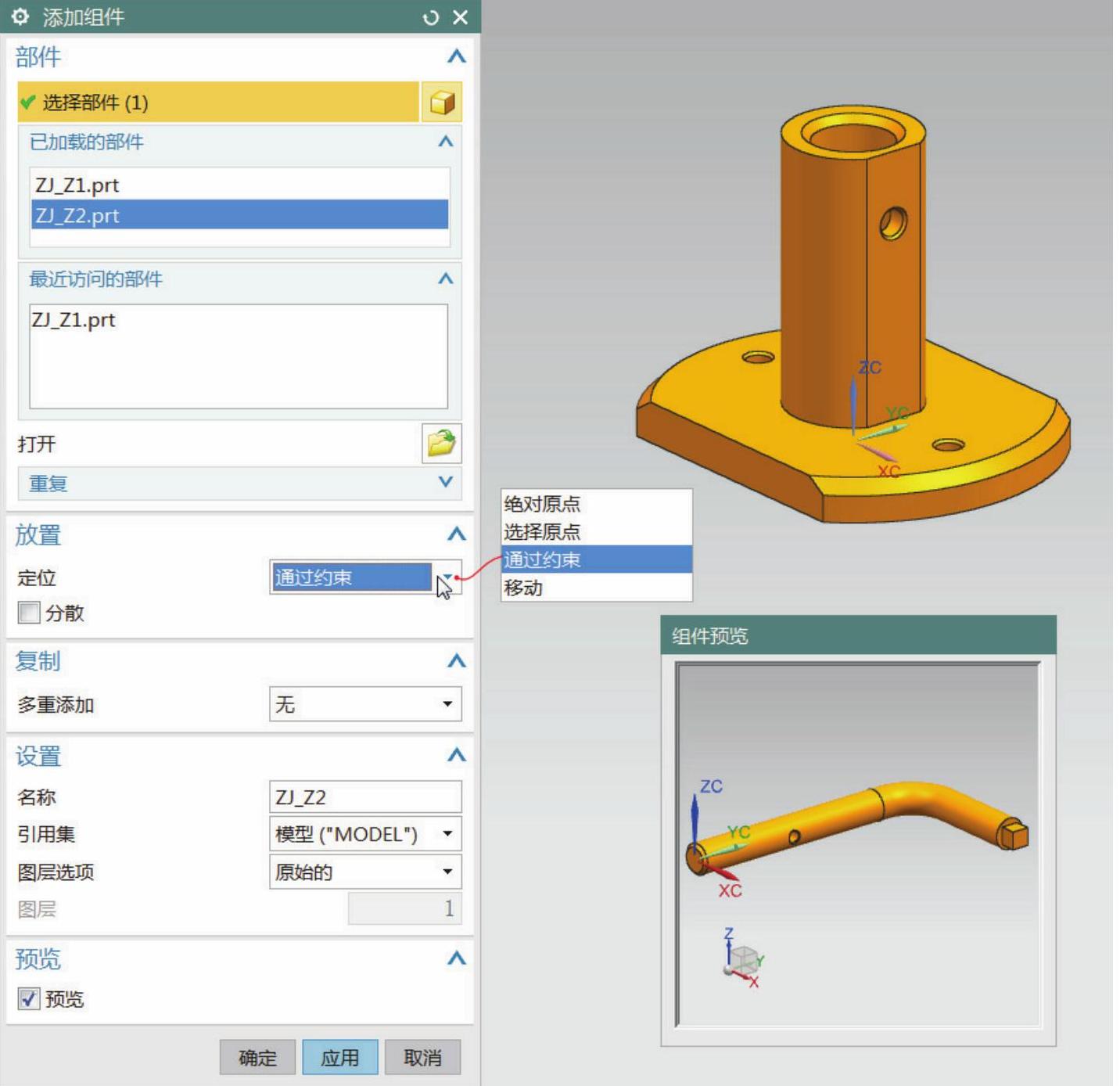Choose 移动 from positioning list

pyautogui.click(x=597, y=588)
